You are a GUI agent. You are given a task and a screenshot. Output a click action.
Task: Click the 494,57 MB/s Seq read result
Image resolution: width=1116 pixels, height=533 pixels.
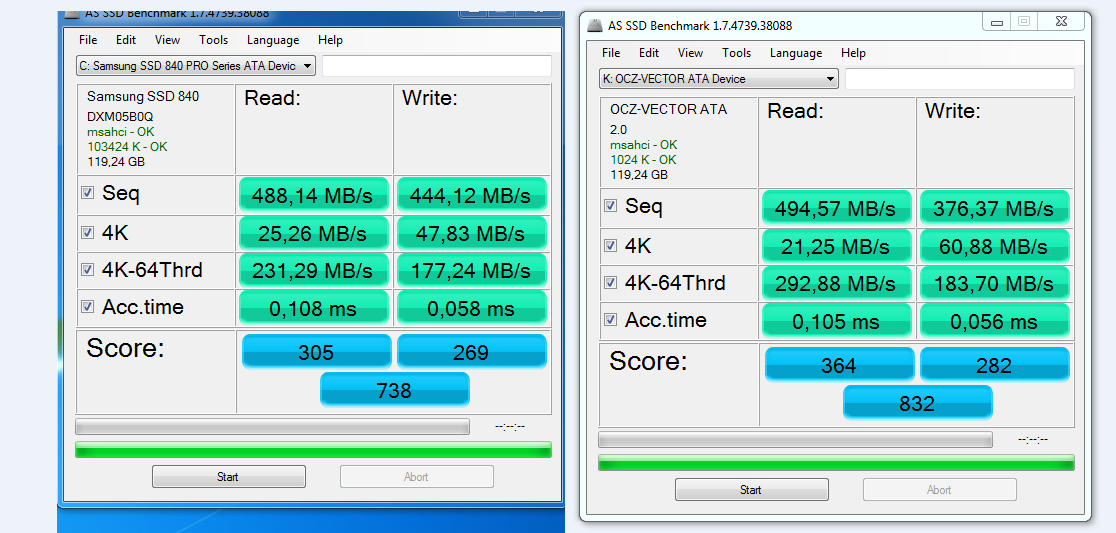[x=837, y=208]
